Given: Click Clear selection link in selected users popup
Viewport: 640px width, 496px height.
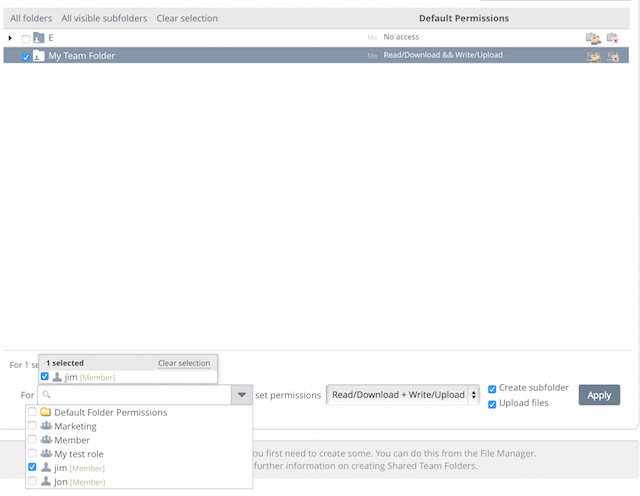Looking at the screenshot, I should pos(184,363).
